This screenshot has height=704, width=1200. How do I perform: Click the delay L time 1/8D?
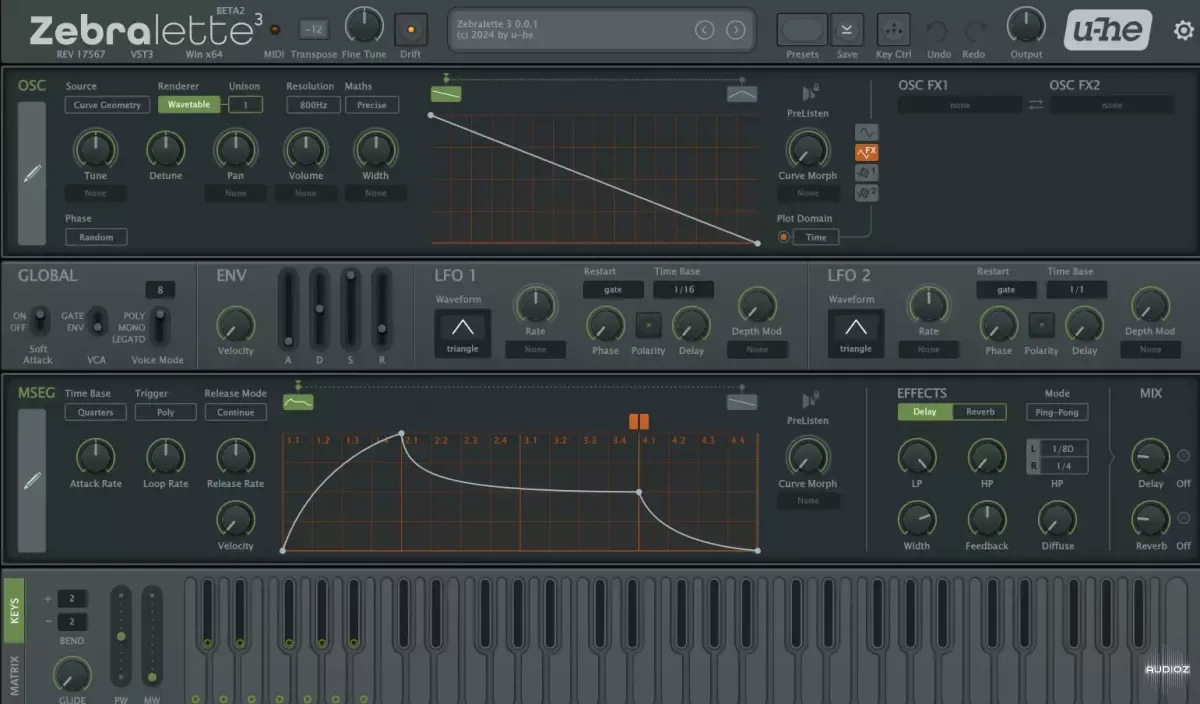click(x=1064, y=449)
